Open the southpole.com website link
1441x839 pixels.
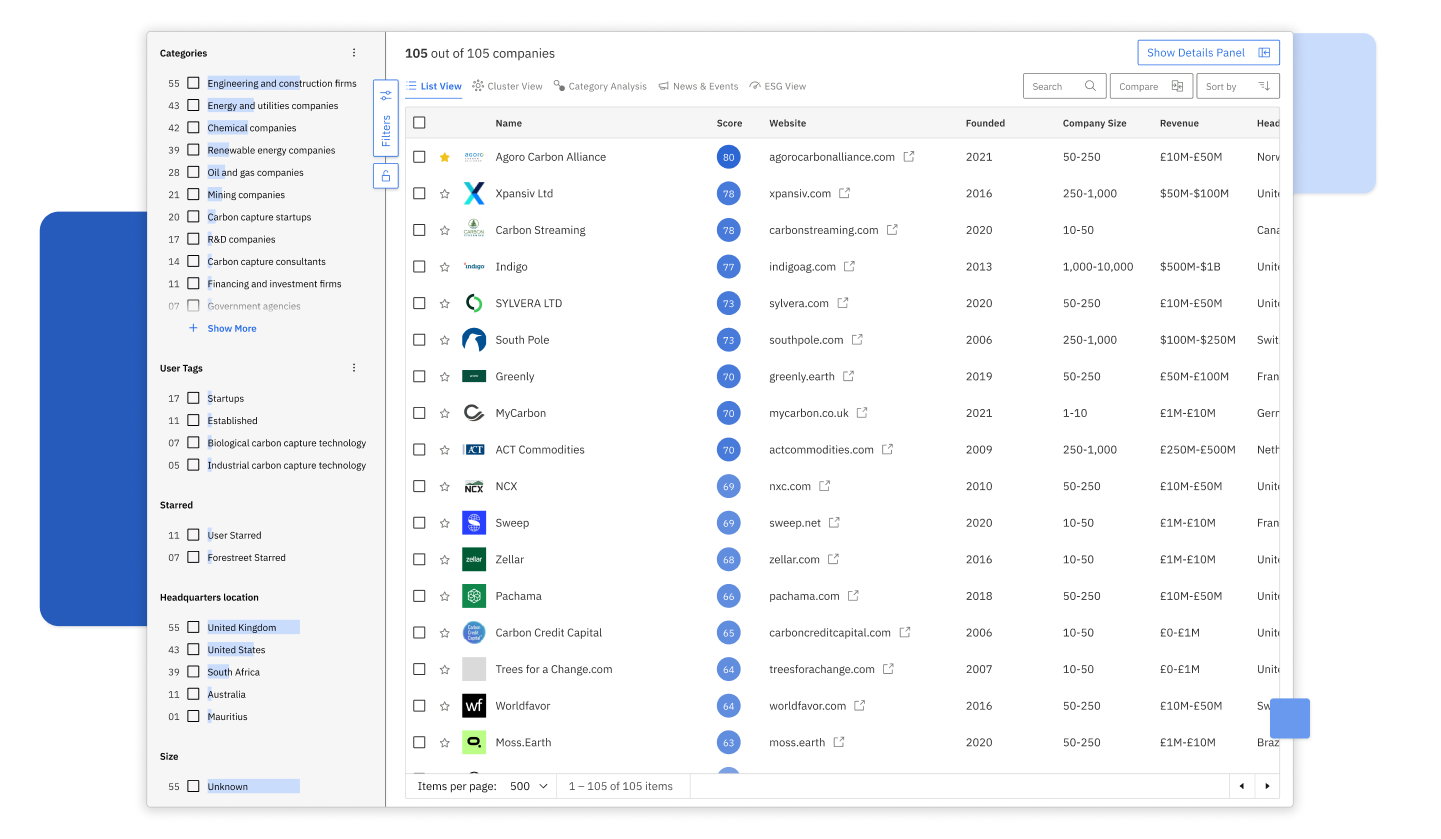click(x=806, y=340)
